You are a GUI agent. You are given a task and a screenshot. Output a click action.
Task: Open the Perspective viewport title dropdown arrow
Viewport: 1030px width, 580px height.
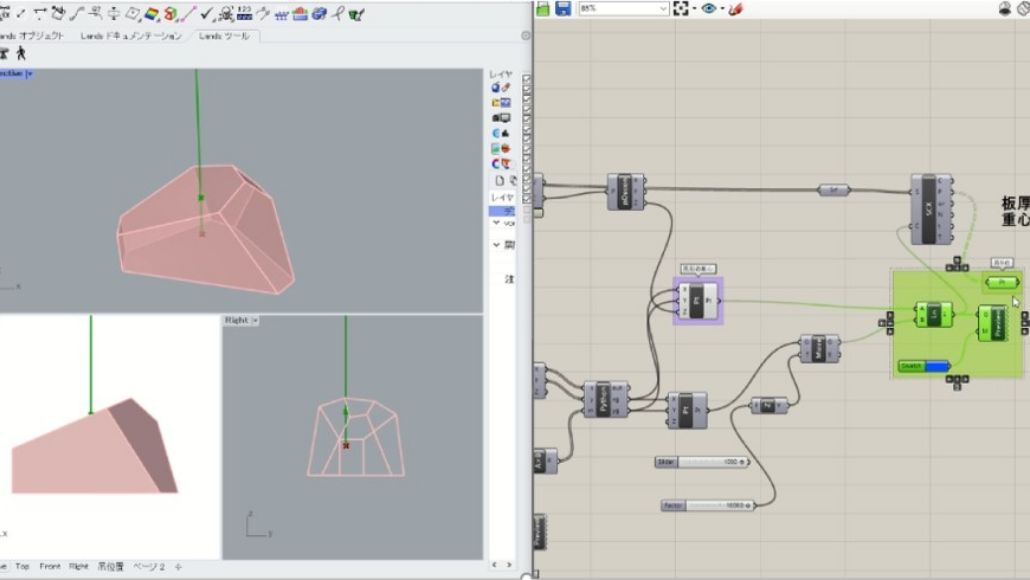tap(30, 74)
